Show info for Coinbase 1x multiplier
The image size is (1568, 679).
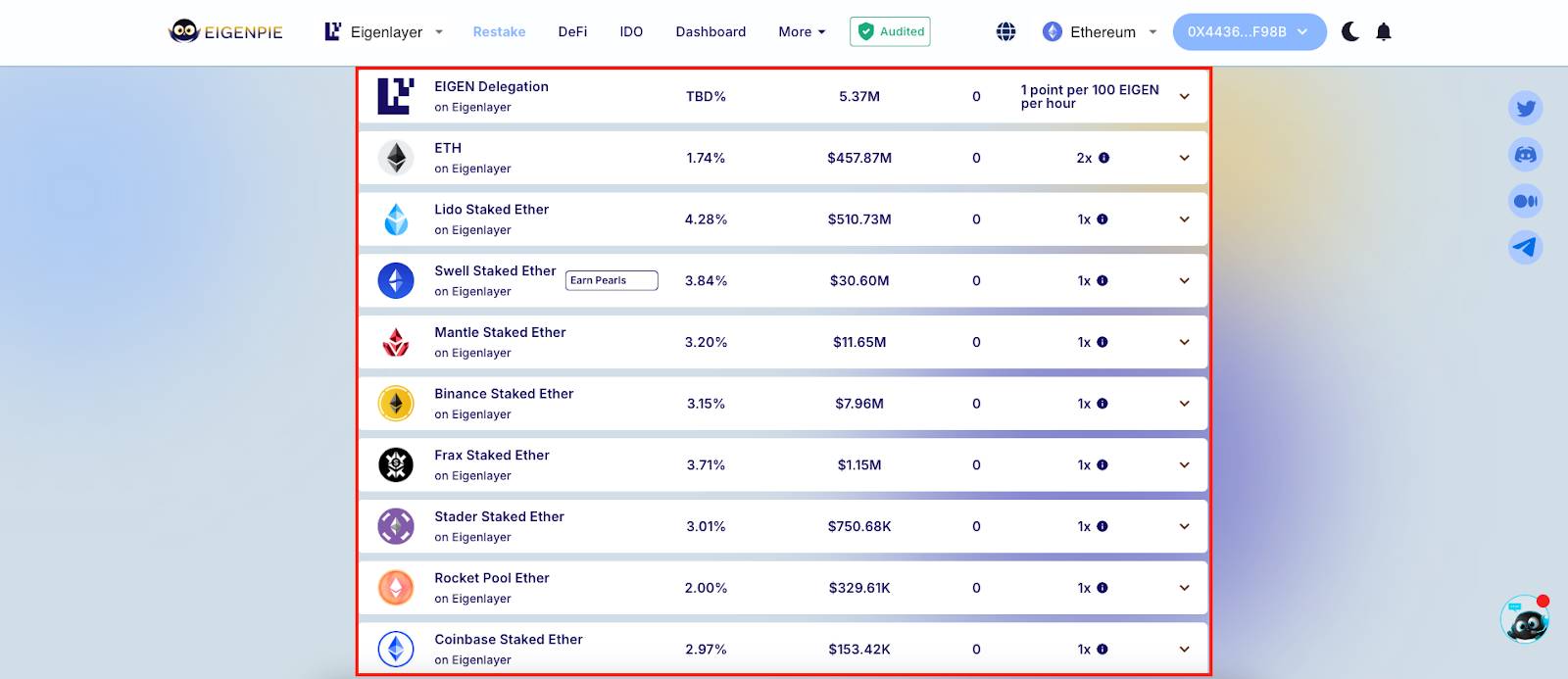[1102, 649]
